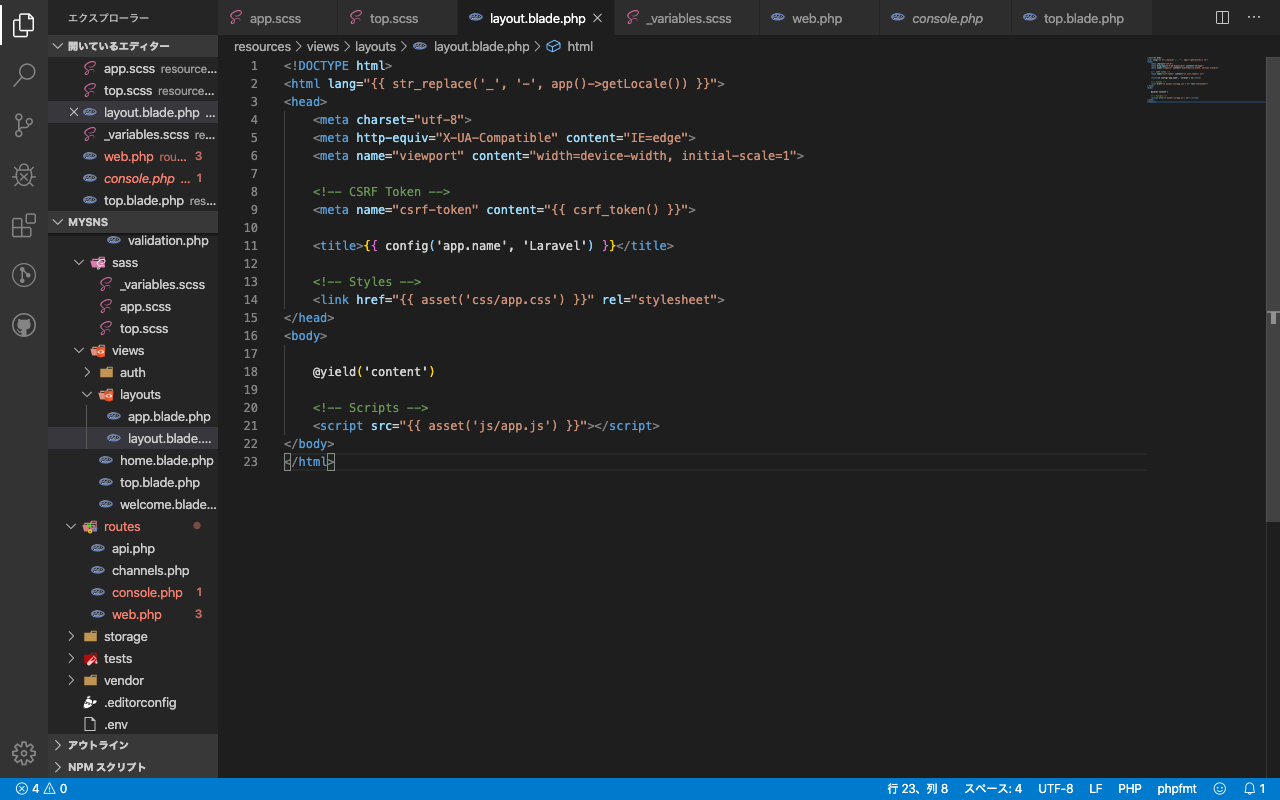Open the Extensions view
The image size is (1280, 800).
click(x=24, y=226)
